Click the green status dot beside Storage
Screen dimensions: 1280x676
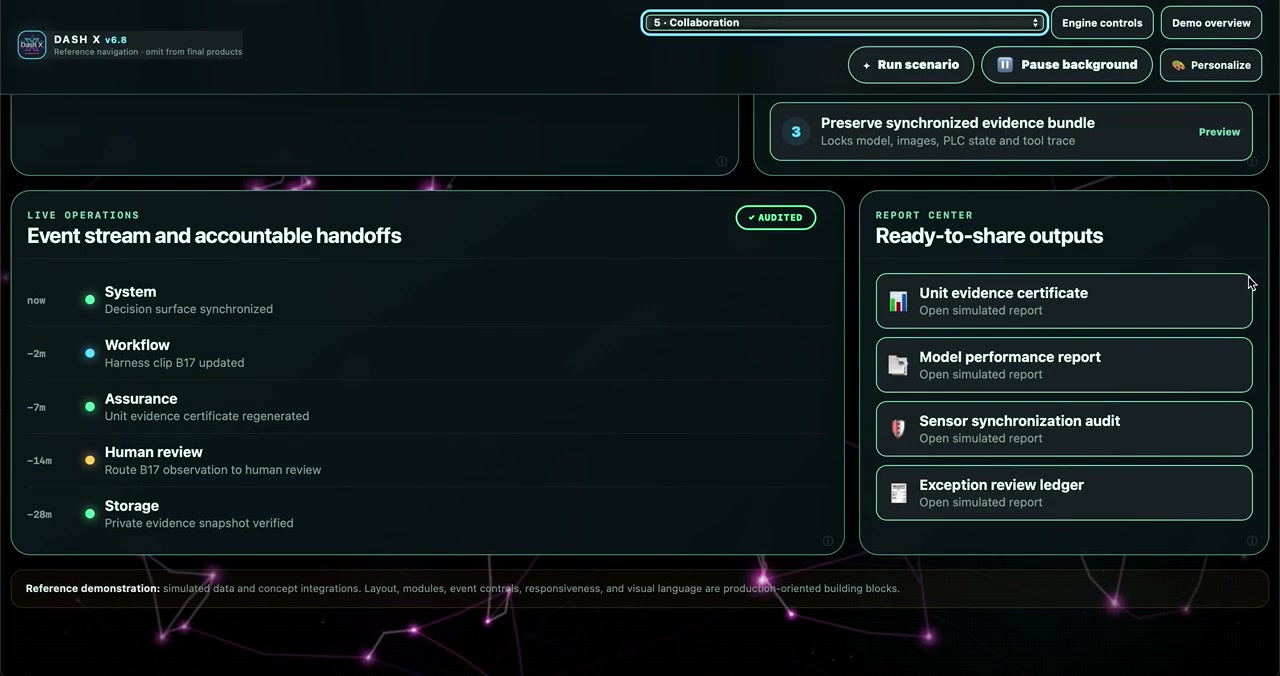(x=90, y=514)
